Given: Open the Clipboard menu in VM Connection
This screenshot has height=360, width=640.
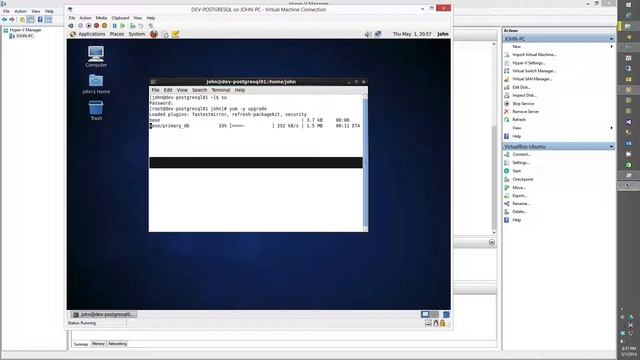Looking at the screenshot, I should pos(120,18).
